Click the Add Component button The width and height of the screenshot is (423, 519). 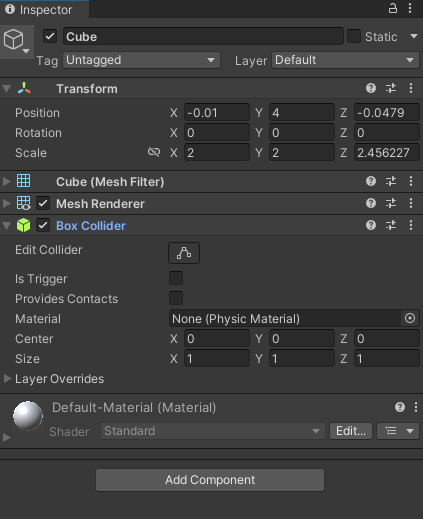coord(210,480)
